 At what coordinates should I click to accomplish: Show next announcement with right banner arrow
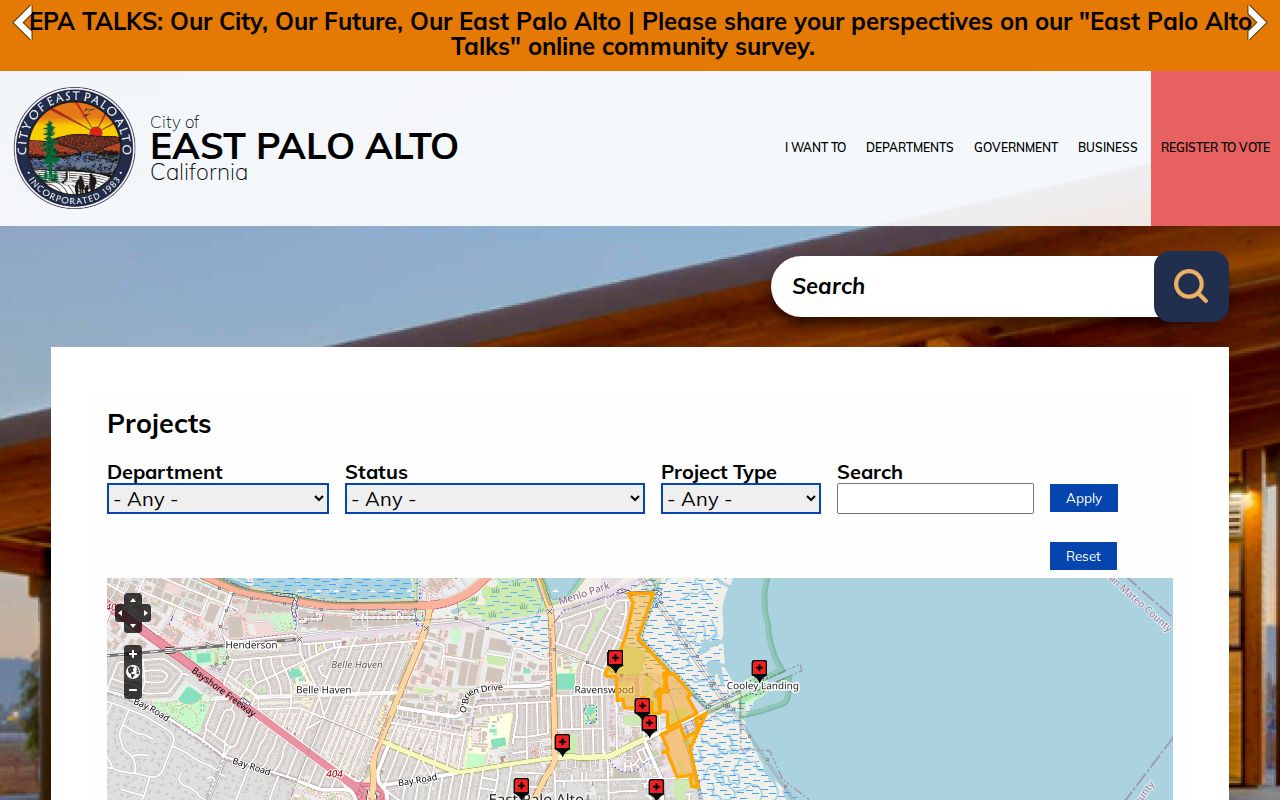(1257, 22)
